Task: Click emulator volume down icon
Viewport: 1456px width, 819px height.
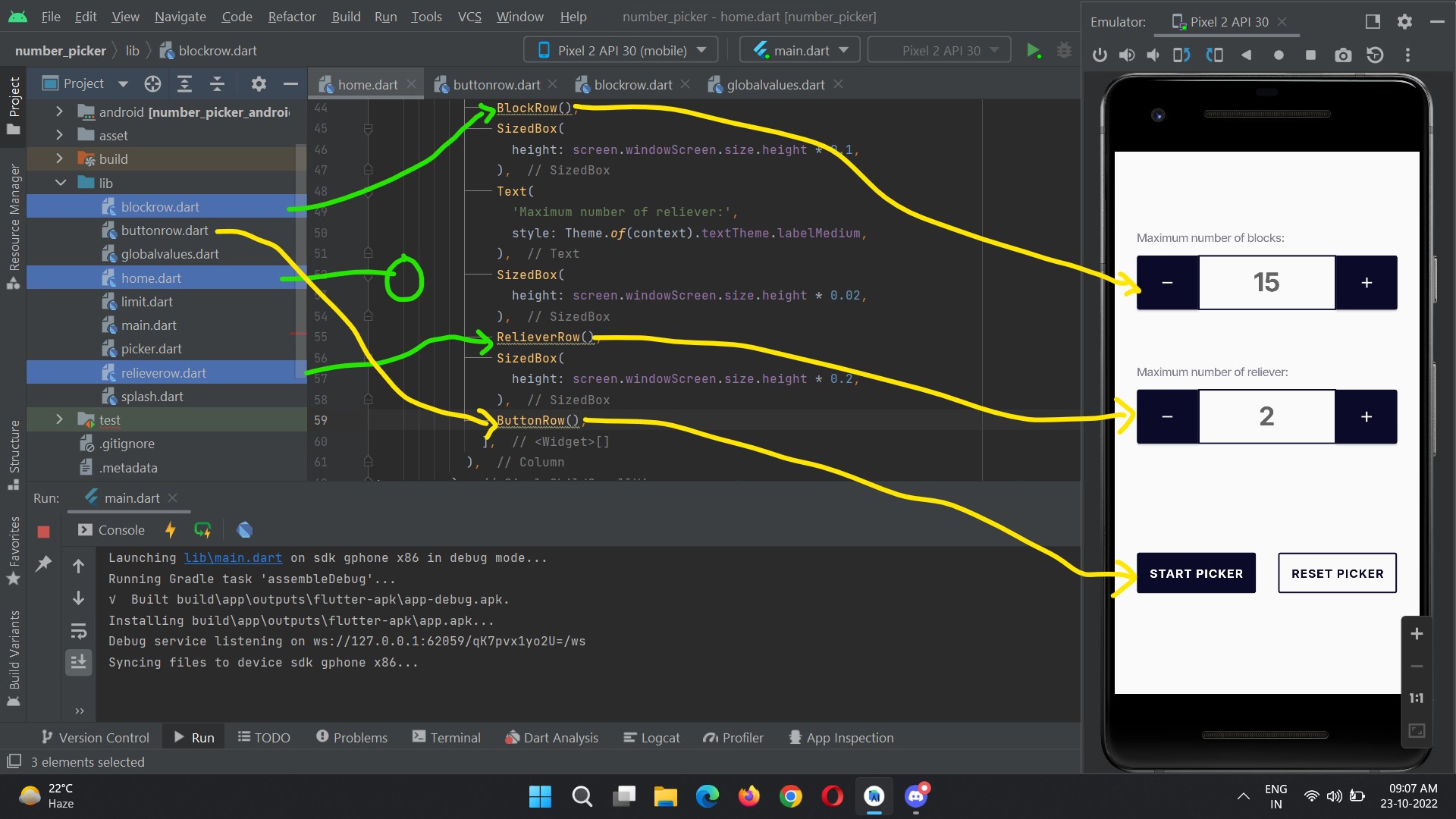Action: point(1153,55)
